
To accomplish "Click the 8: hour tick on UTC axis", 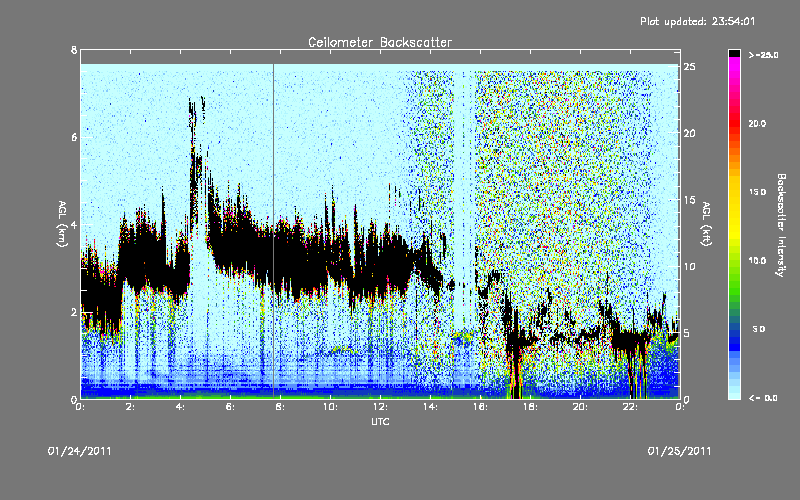I will [x=280, y=407].
